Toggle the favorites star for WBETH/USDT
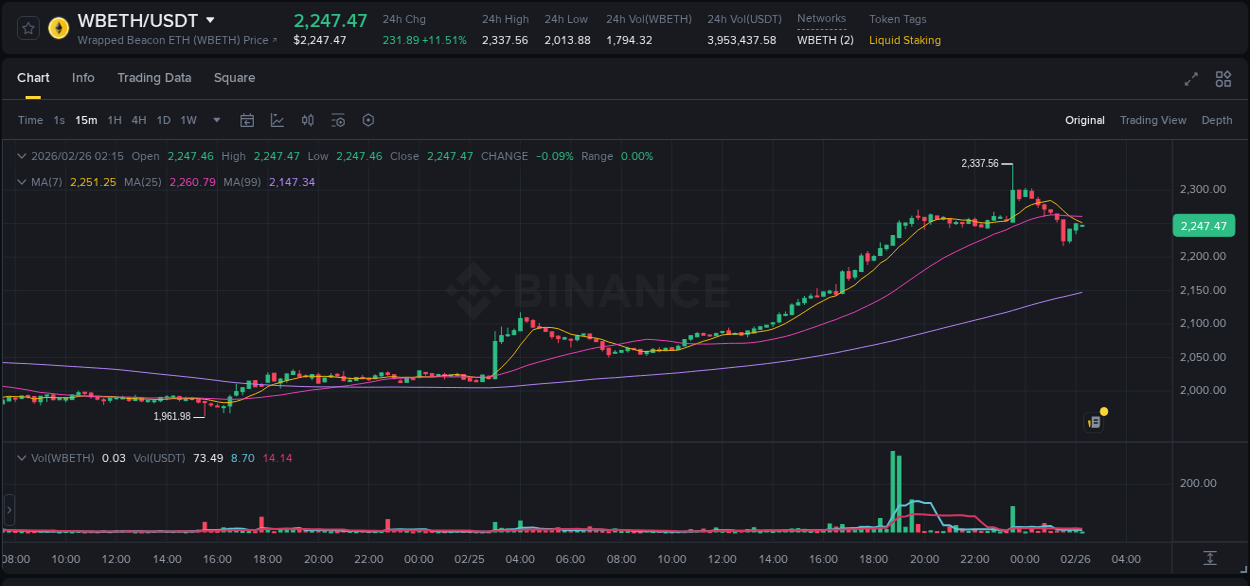Viewport: 1250px width, 586px height. (x=28, y=28)
